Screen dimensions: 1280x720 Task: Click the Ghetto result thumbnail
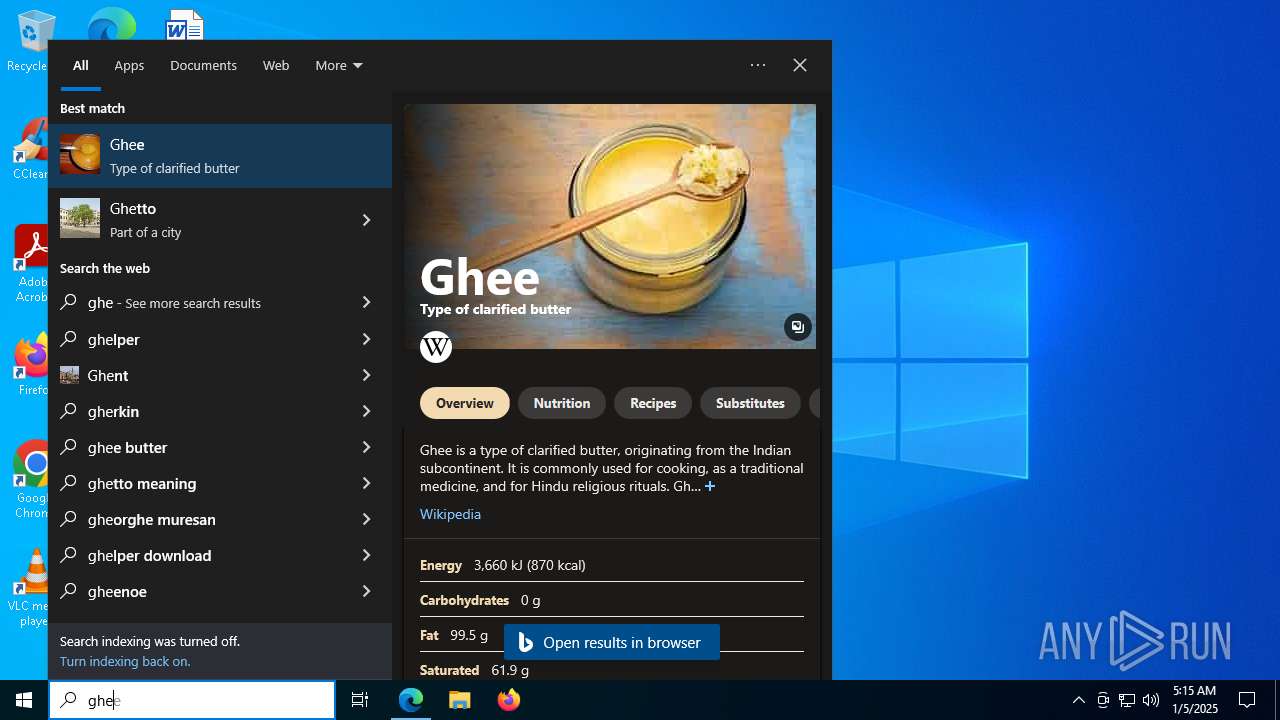tap(80, 219)
